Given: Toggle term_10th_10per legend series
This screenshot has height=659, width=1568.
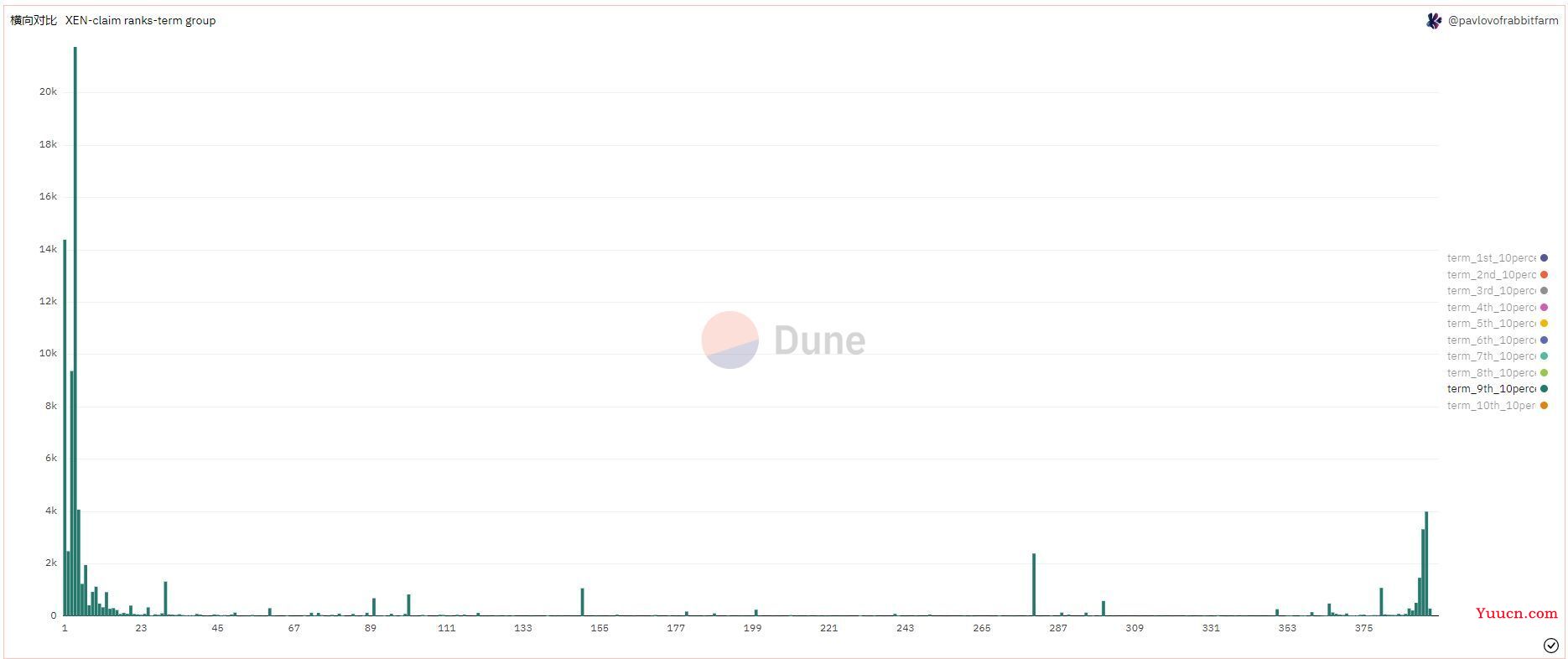Looking at the screenshot, I should [1497, 406].
